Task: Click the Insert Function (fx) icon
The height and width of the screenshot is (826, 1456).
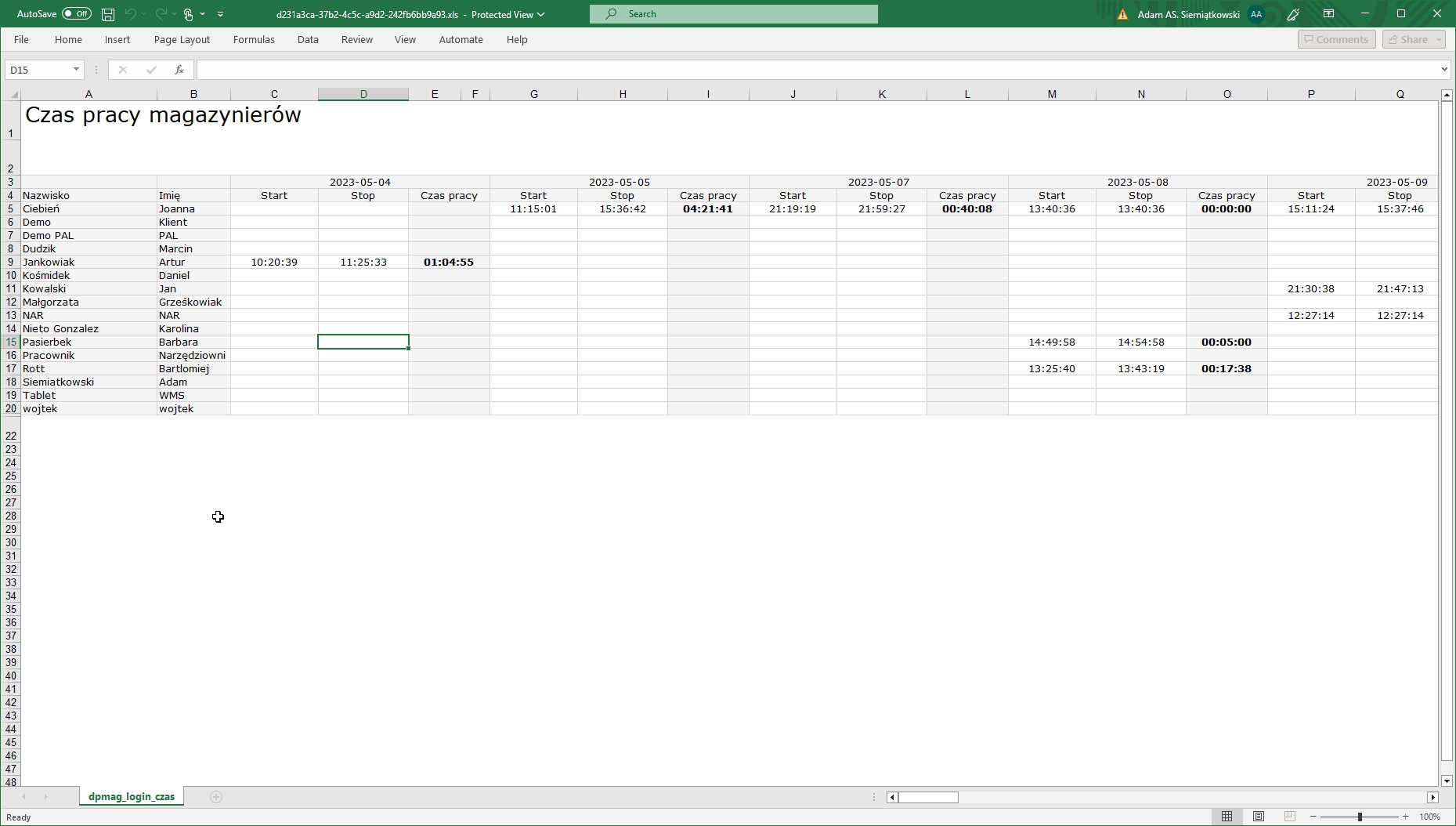Action: click(x=179, y=70)
